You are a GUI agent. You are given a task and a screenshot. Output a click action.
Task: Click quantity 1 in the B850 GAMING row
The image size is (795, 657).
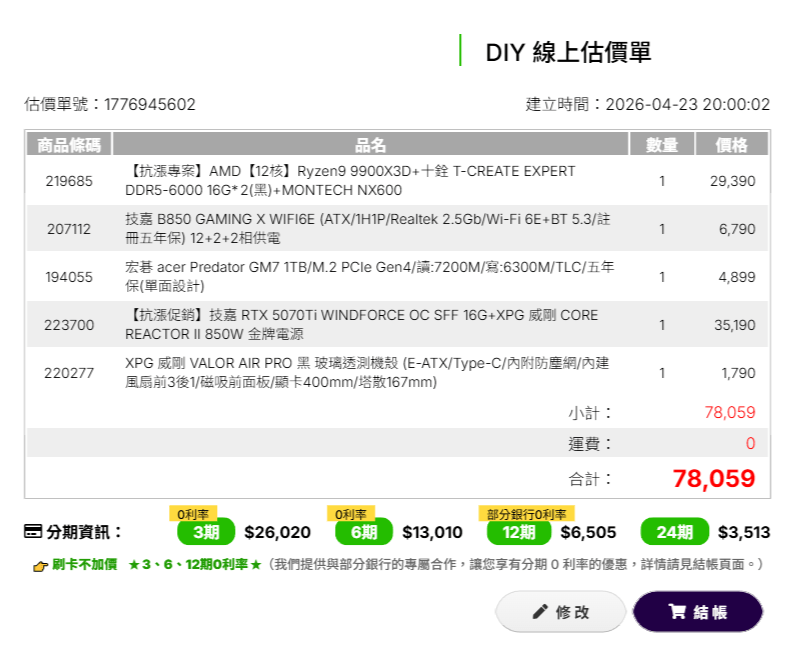[x=662, y=229]
